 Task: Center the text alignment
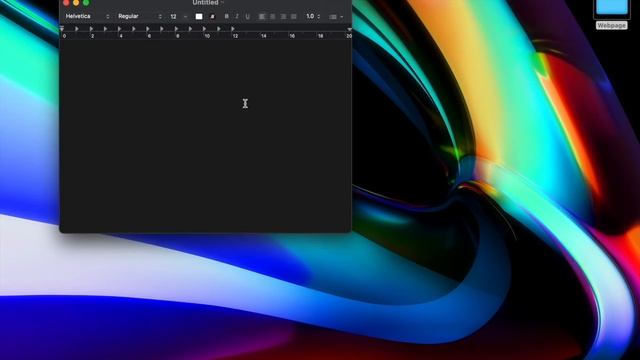273,16
